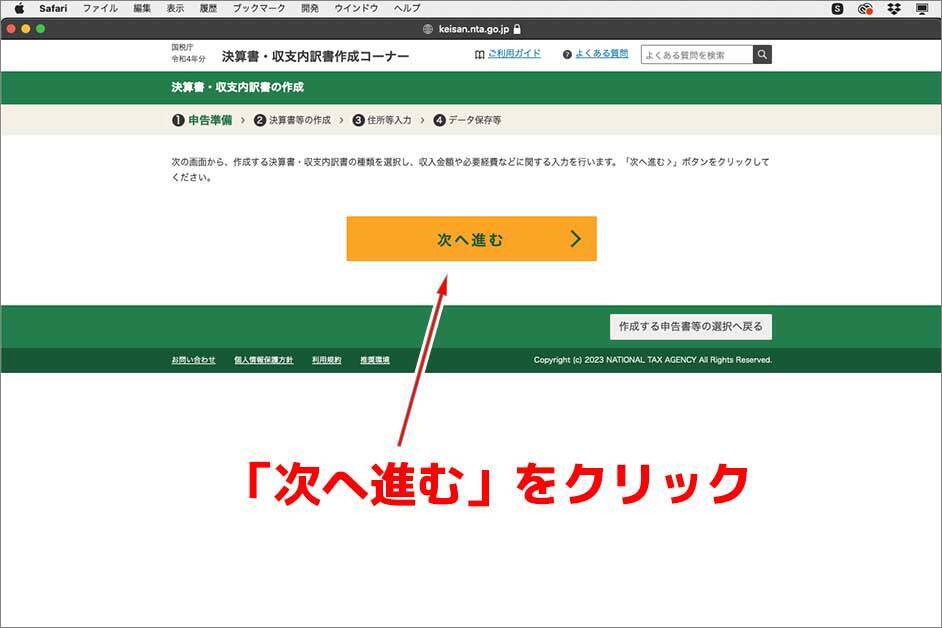Open the 表示 menu

(175, 8)
